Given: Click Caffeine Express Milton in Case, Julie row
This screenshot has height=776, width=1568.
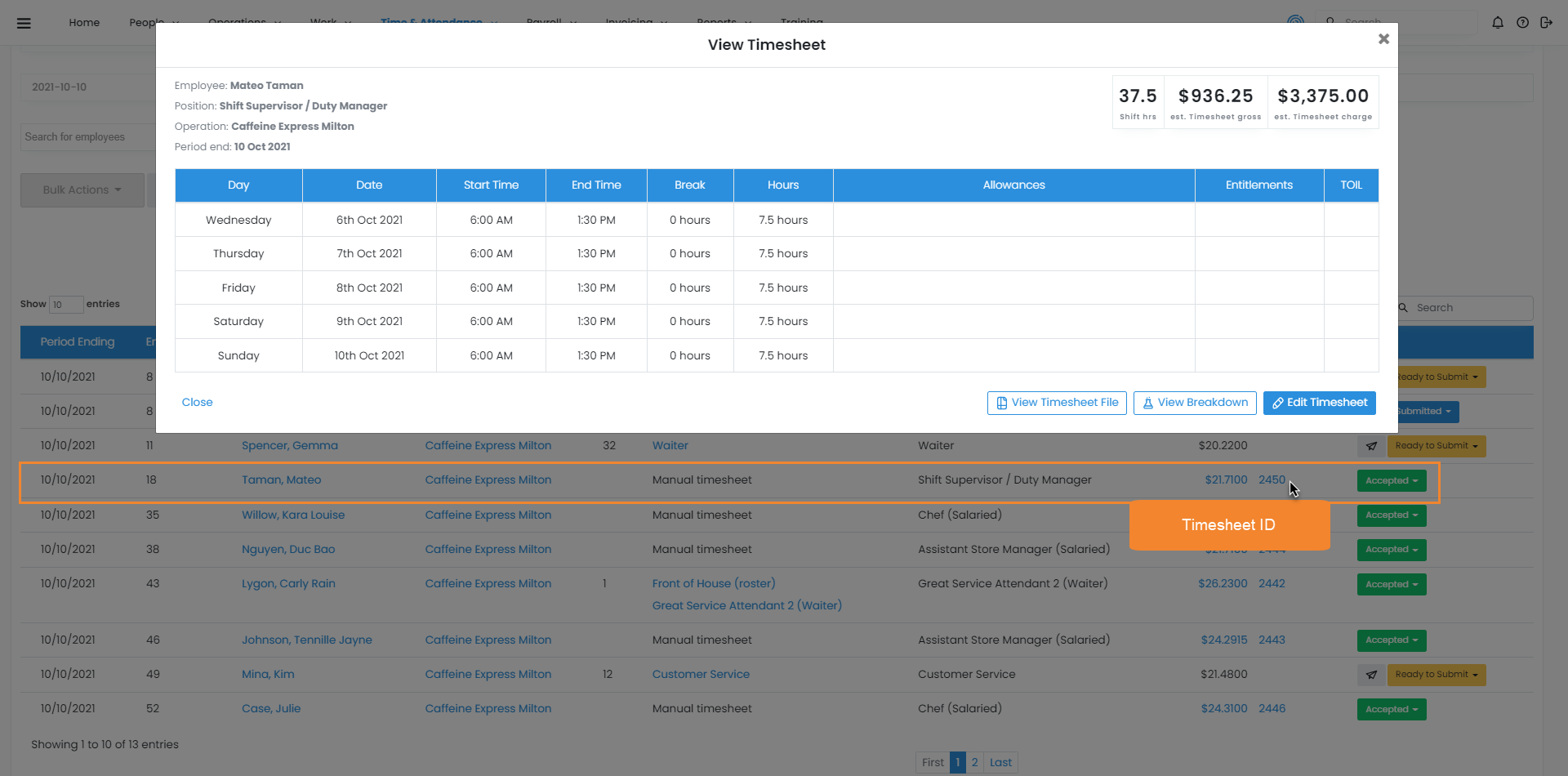Looking at the screenshot, I should 488,708.
